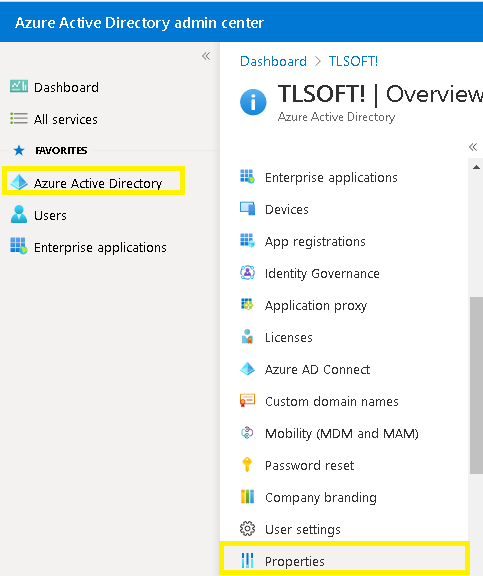Screen dimensions: 483x576
Task: Open directory Properties
Action: [295, 561]
